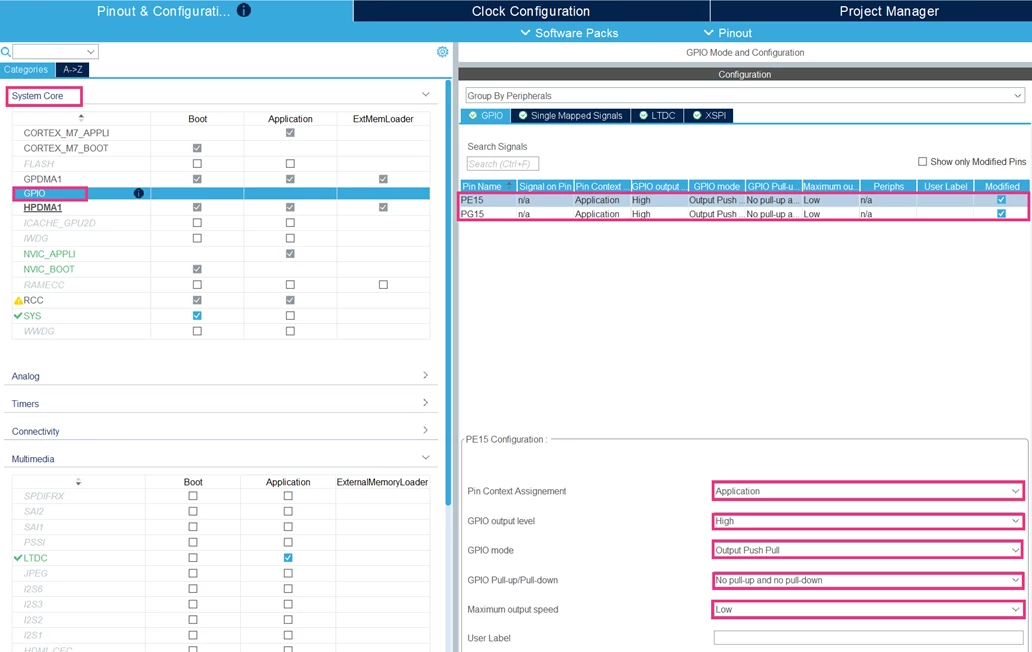This screenshot has width=1032, height=652.
Task: Sort table by User Label column
Action: click(945, 186)
